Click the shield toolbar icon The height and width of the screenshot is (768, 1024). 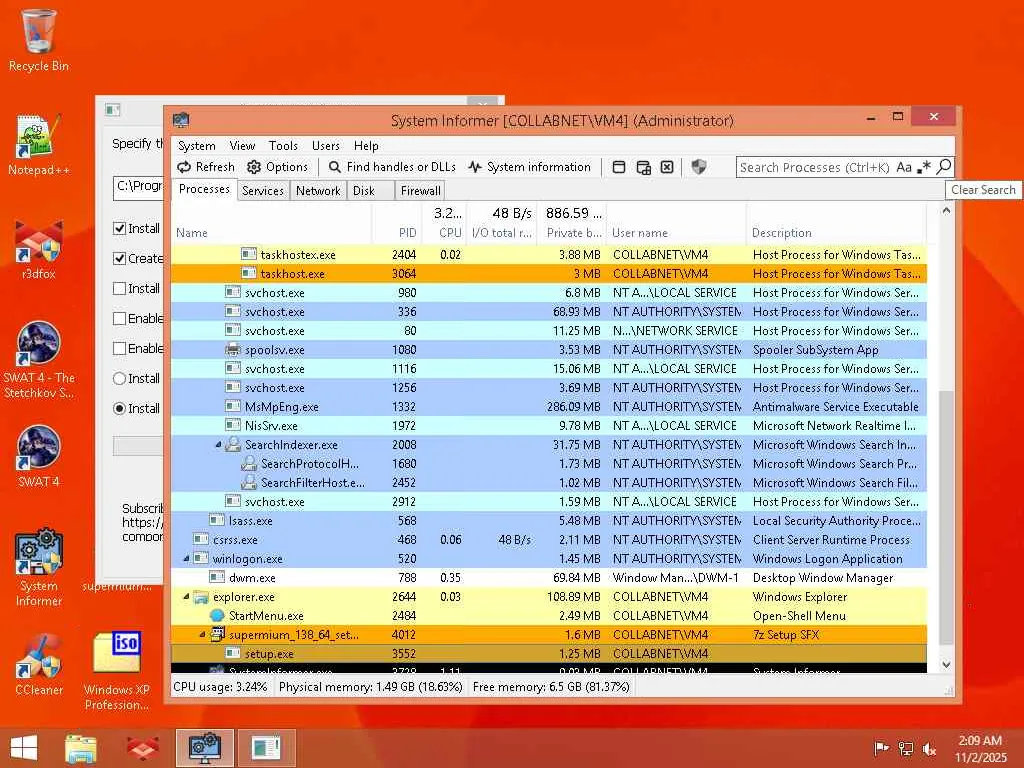[699, 167]
